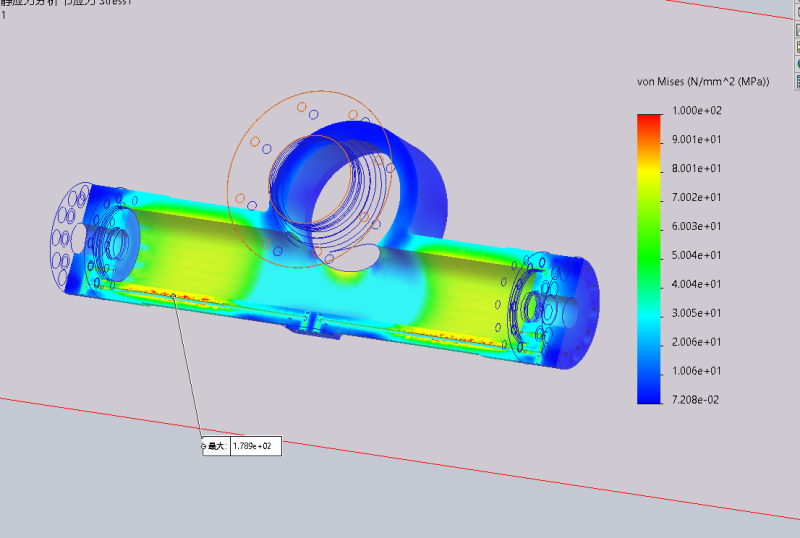Open the second icon on right-edge task pane

(796, 30)
